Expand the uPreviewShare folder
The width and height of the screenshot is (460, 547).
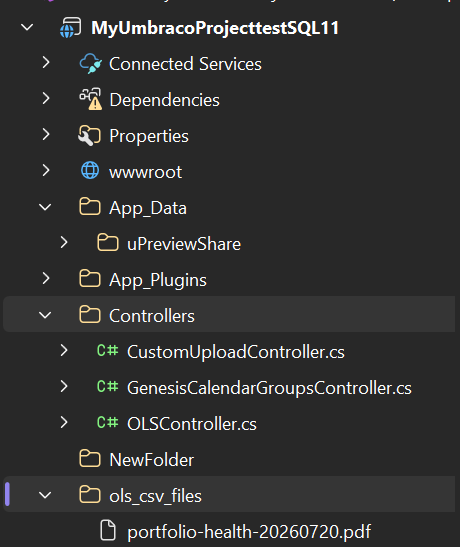(64, 242)
